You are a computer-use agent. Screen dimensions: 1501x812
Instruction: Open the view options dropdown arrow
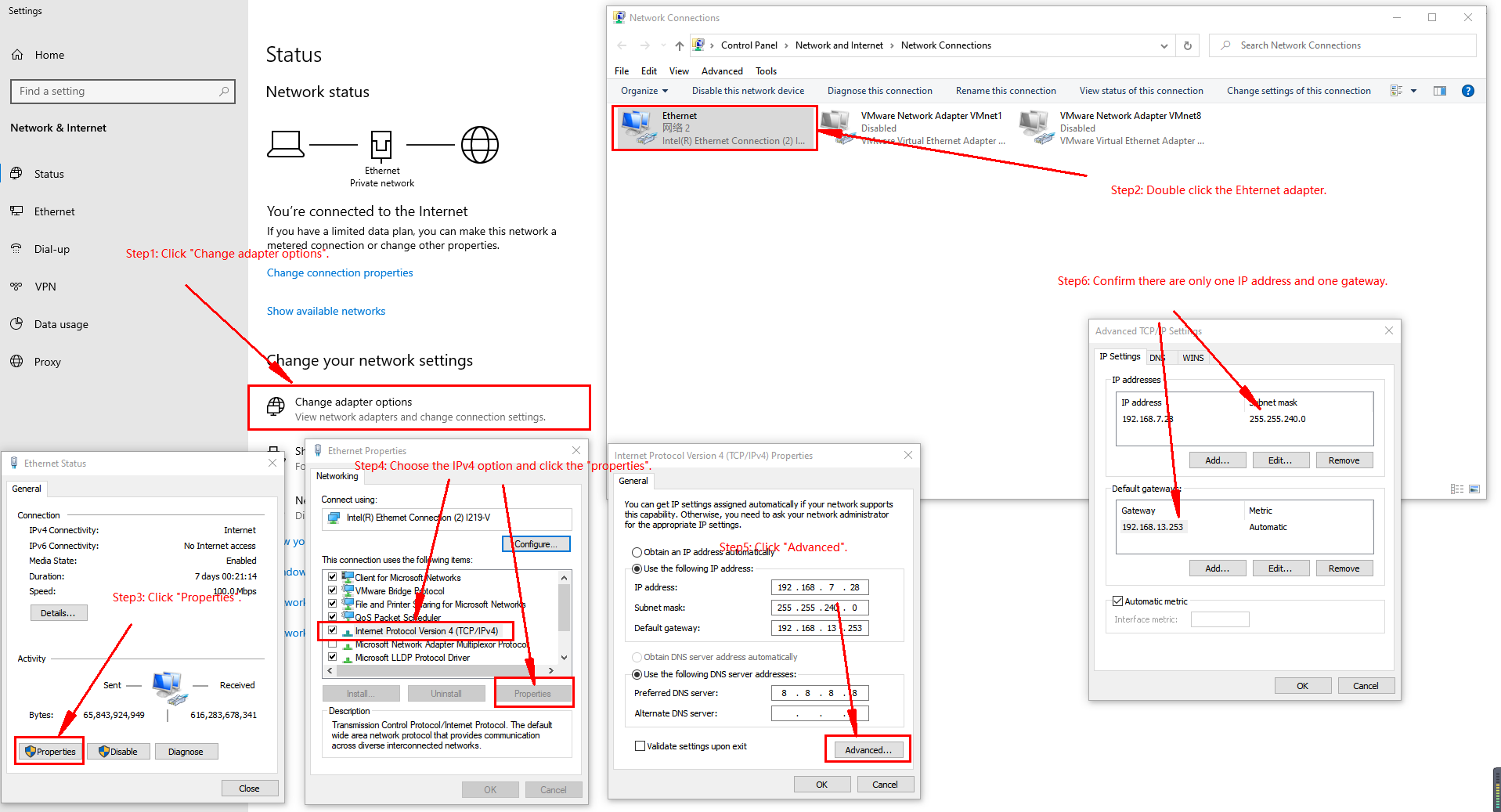(x=1413, y=91)
